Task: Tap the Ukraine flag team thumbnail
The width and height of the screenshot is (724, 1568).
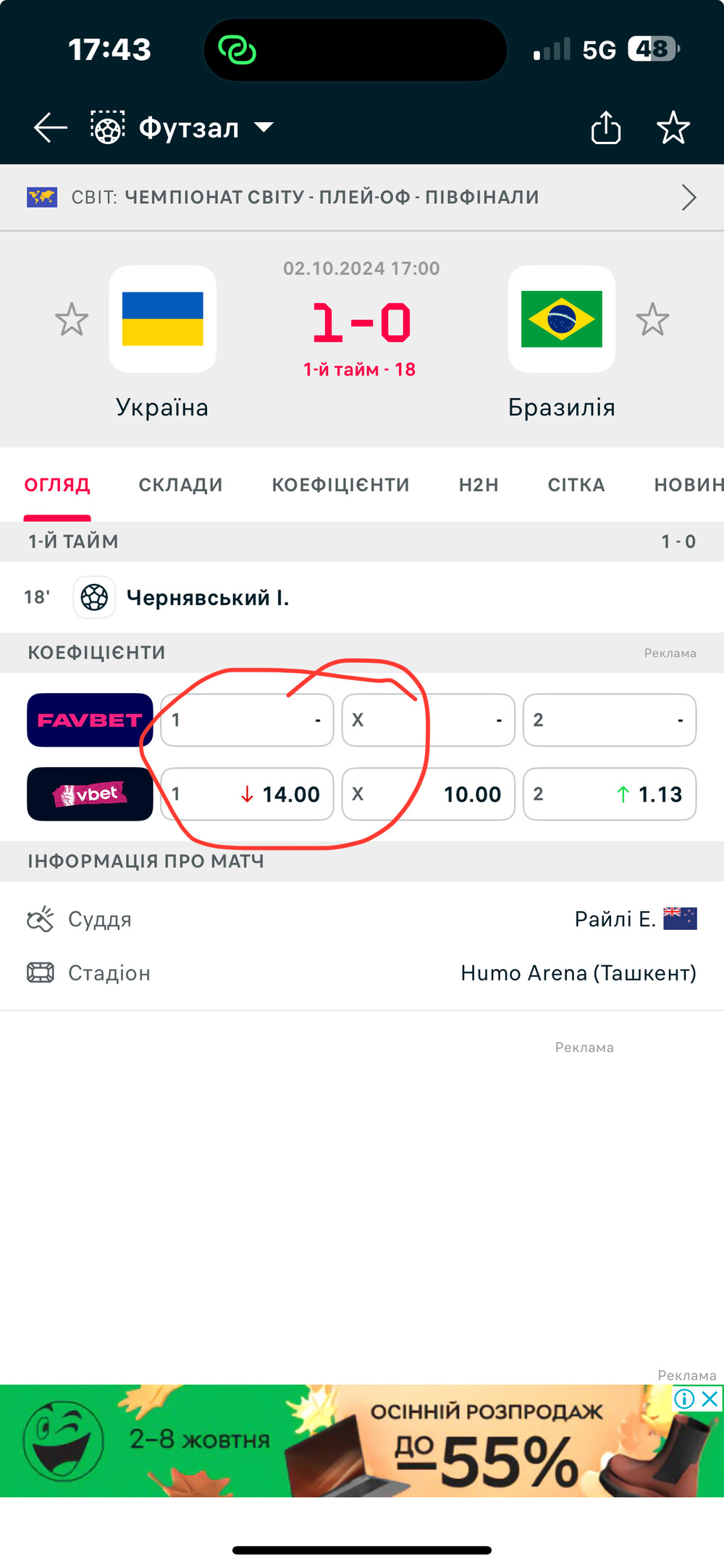Action: pos(163,319)
